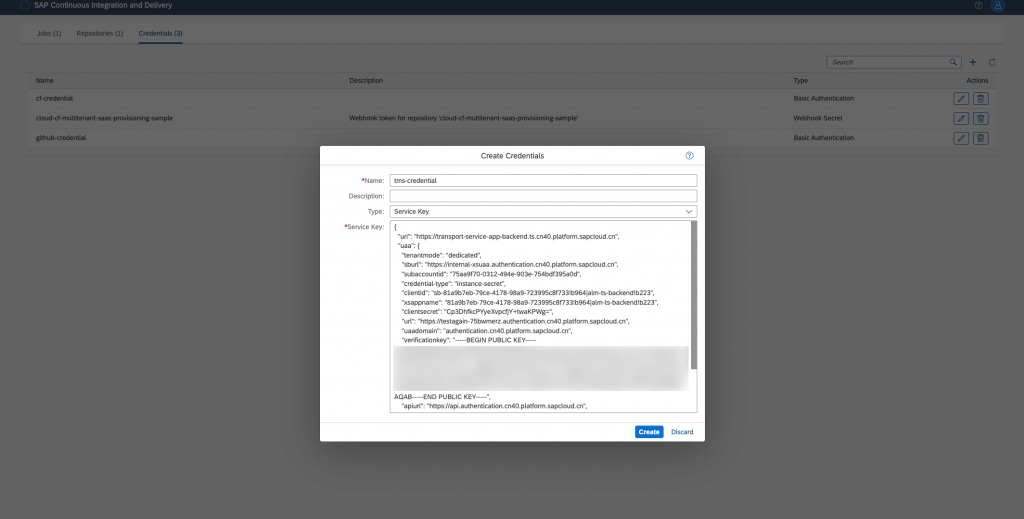This screenshot has height=519, width=1024.
Task: Select the cf-credential row name
Action: pyautogui.click(x=54, y=99)
